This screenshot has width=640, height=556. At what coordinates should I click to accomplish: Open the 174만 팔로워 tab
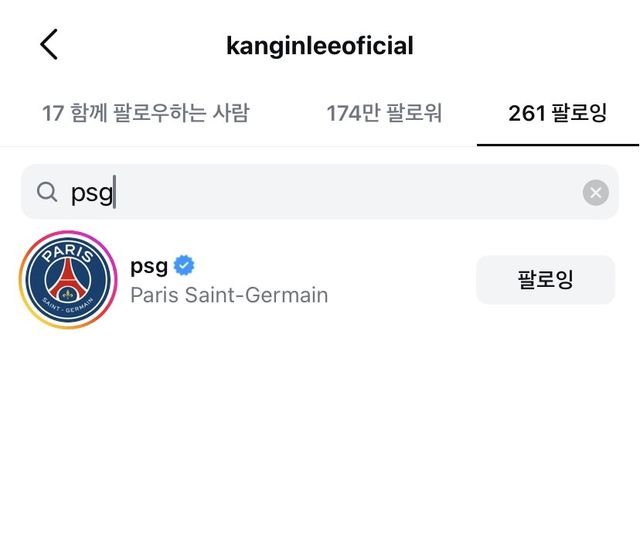point(383,113)
